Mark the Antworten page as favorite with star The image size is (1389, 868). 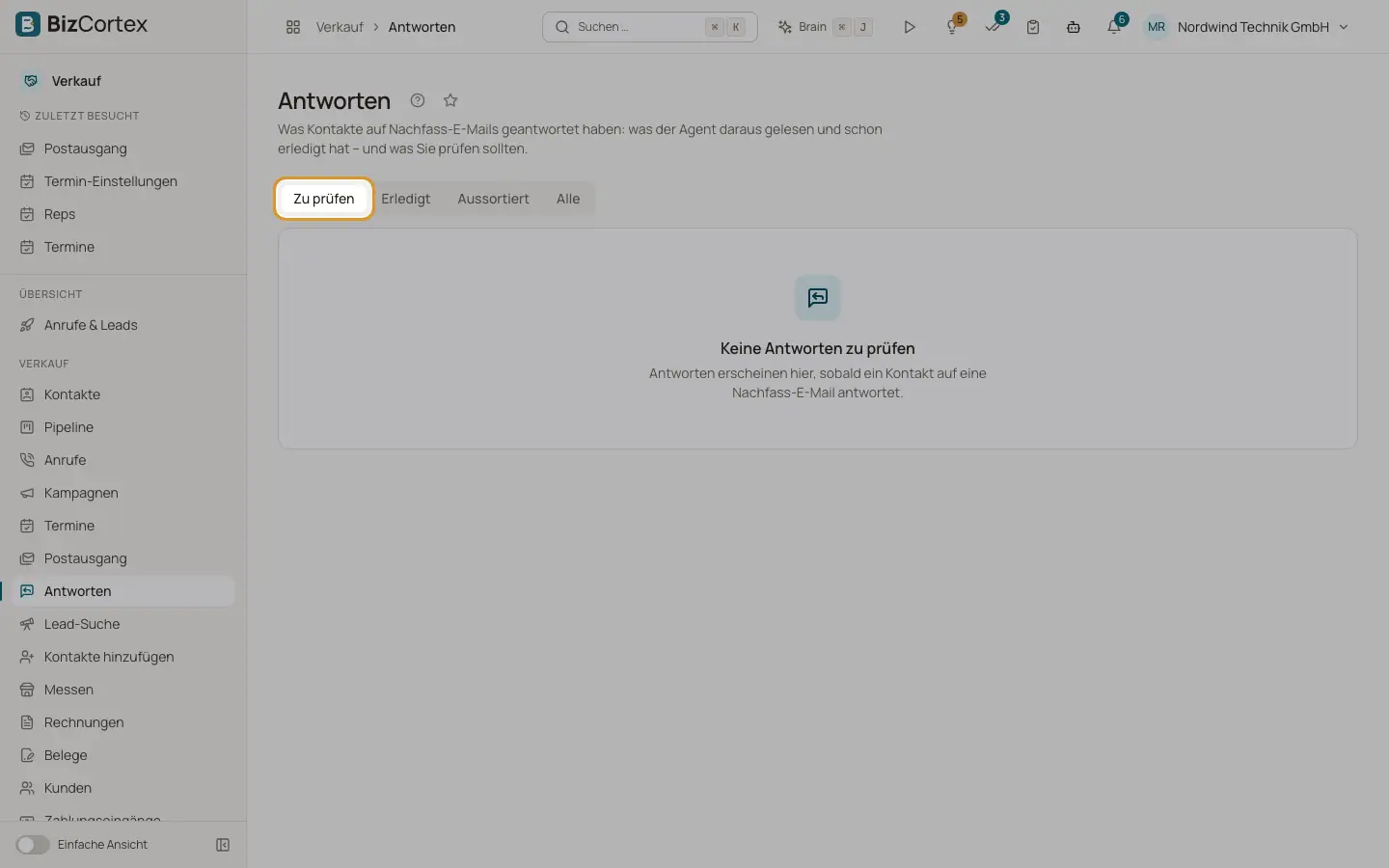pos(450,100)
